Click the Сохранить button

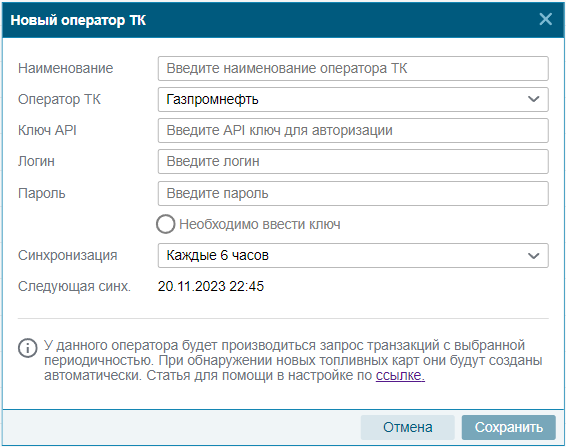509,428
